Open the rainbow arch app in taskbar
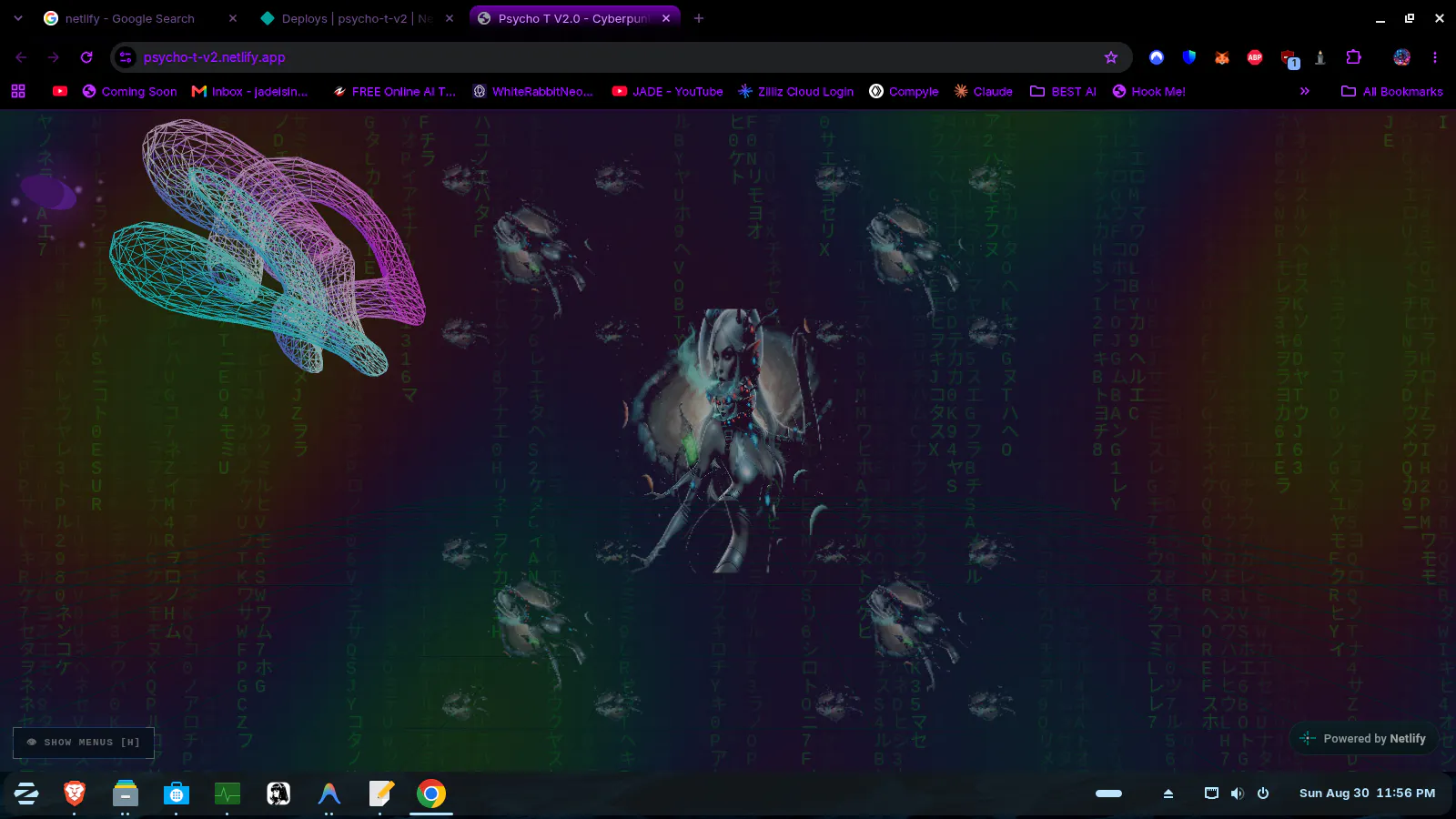This screenshot has width=1456, height=819. point(329,794)
